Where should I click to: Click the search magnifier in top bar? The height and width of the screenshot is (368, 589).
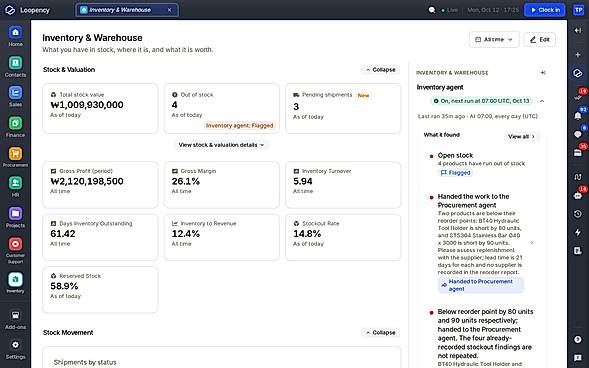pyautogui.click(x=432, y=10)
